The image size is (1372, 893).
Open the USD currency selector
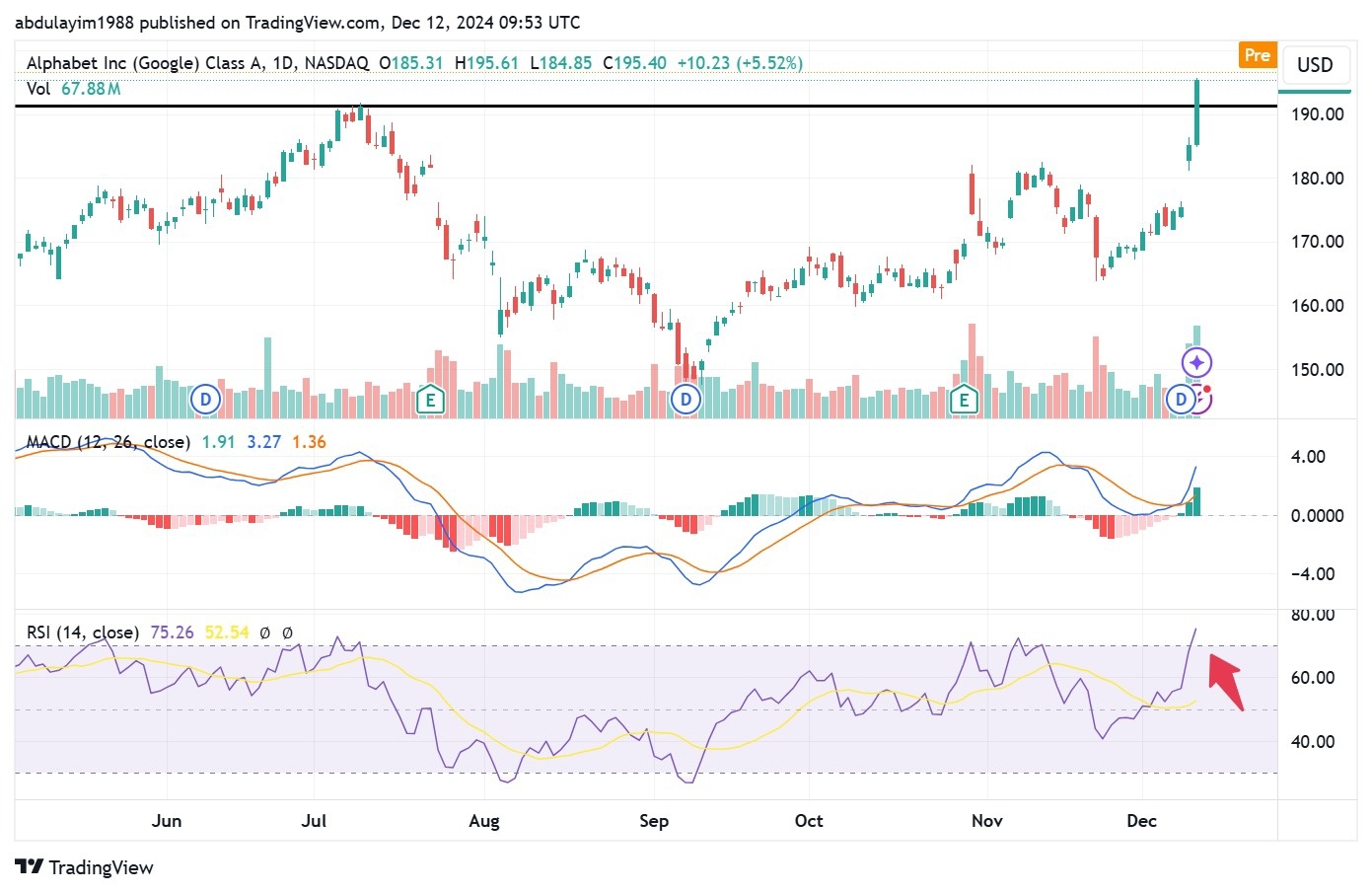pyautogui.click(x=1315, y=65)
